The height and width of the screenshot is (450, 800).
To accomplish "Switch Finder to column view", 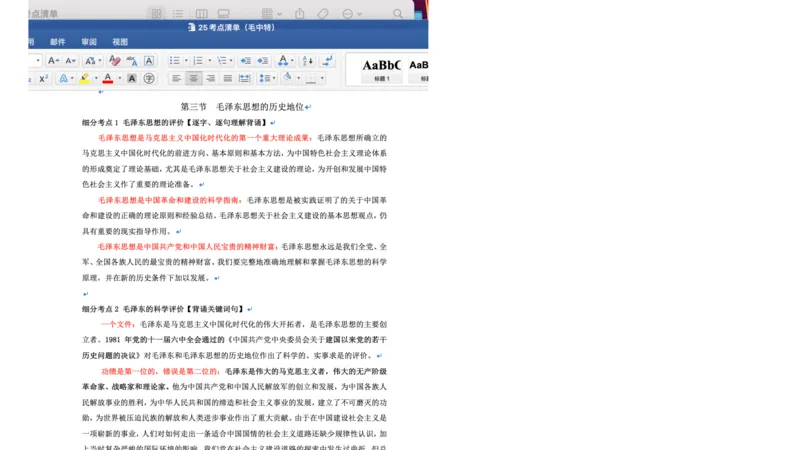I will tap(202, 14).
